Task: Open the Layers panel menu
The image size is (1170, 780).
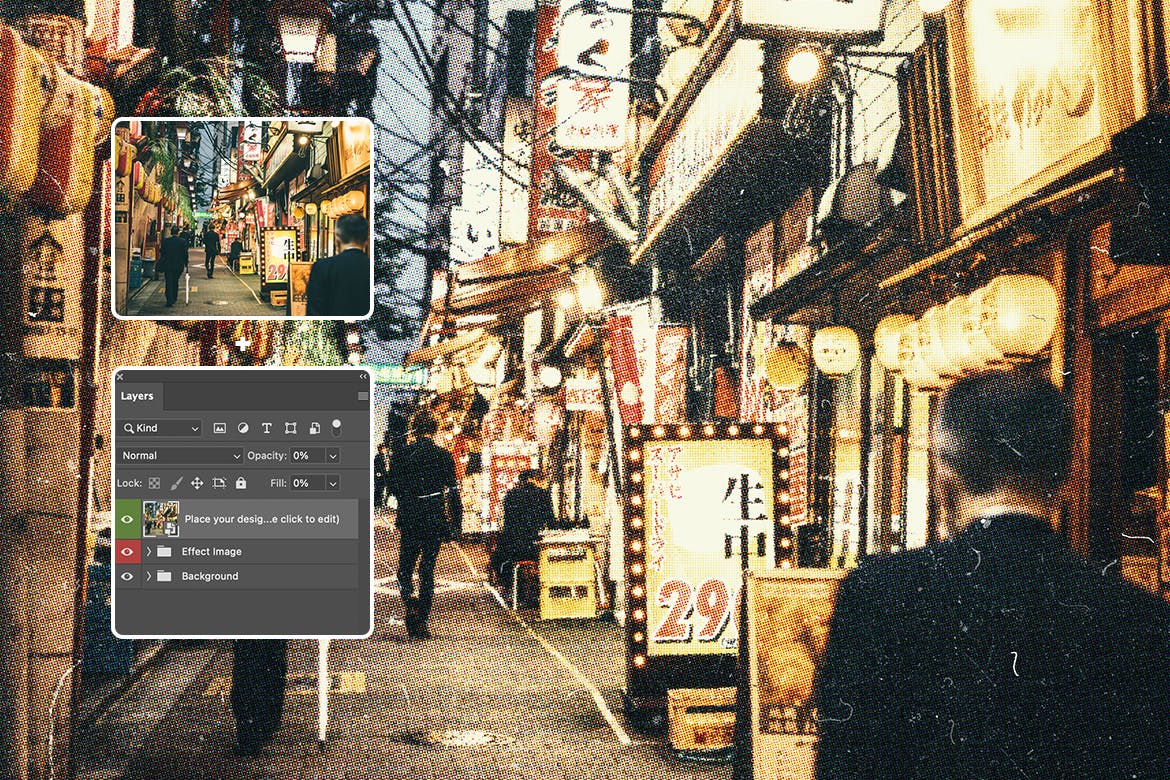Action: click(x=361, y=396)
